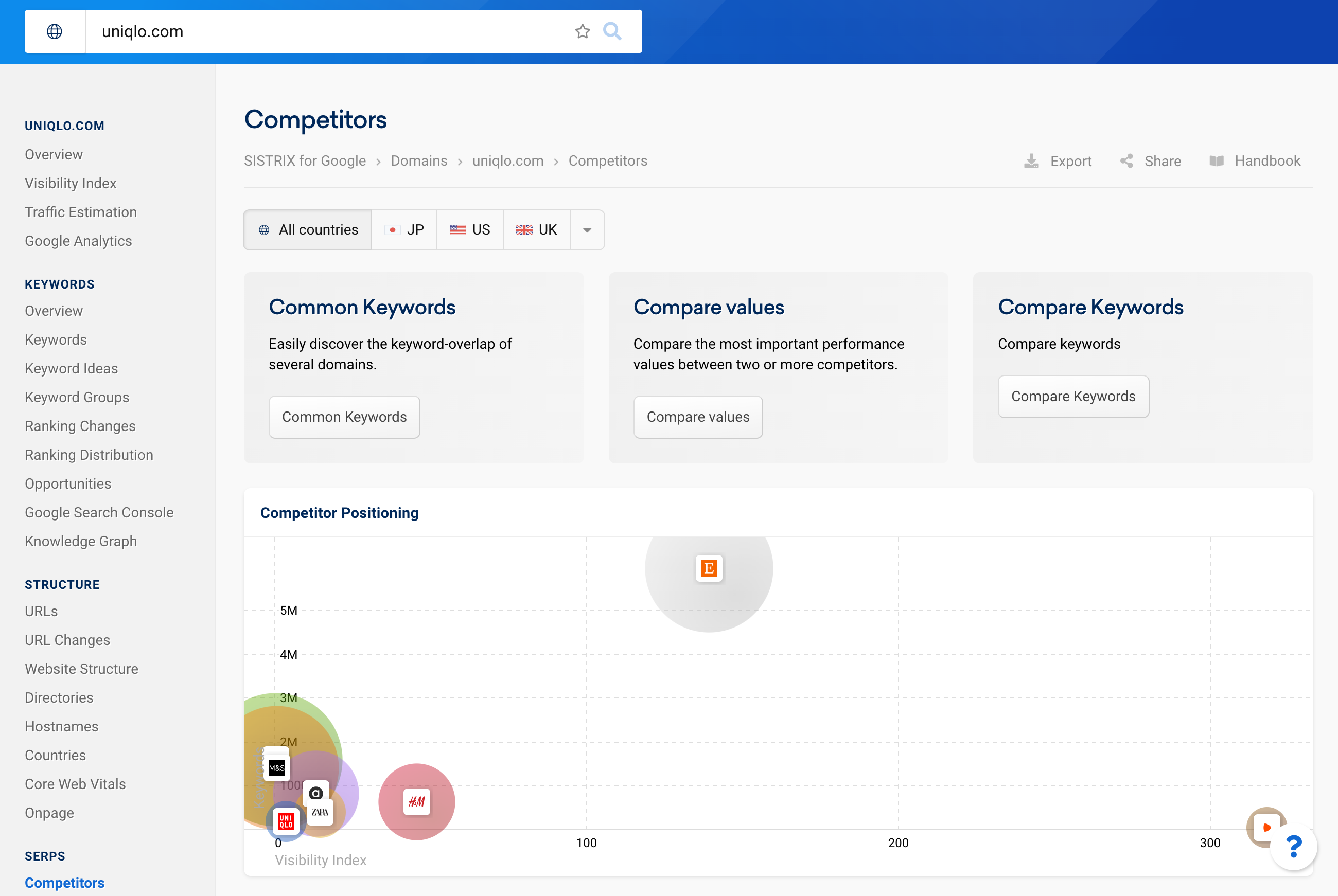Open Ranking Changes in the sidebar
The image size is (1338, 896).
pyautogui.click(x=80, y=426)
